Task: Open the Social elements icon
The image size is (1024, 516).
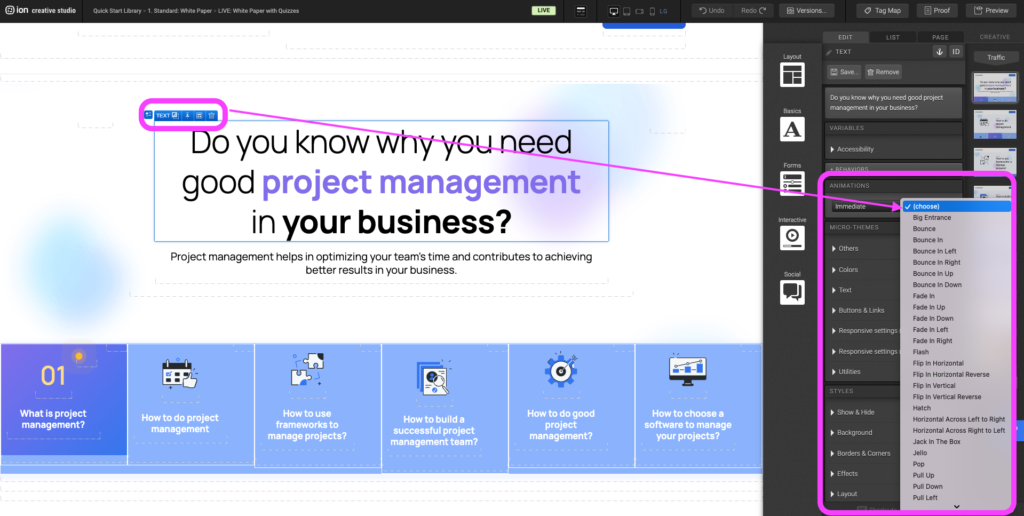Action: coord(792,291)
